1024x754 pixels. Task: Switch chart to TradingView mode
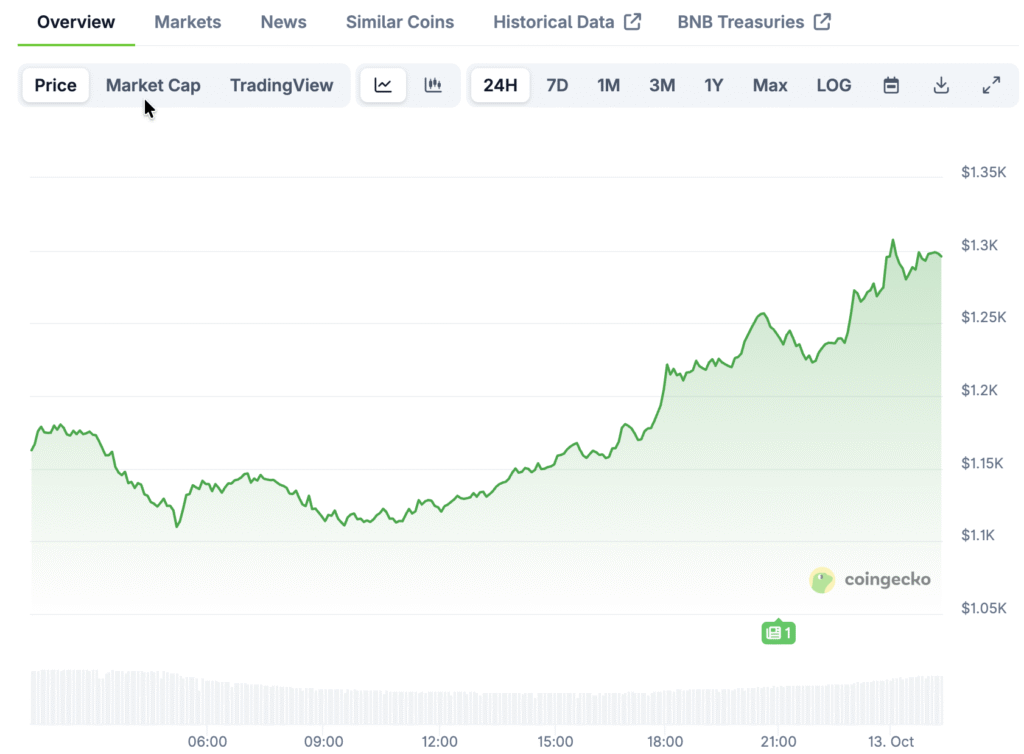281,85
